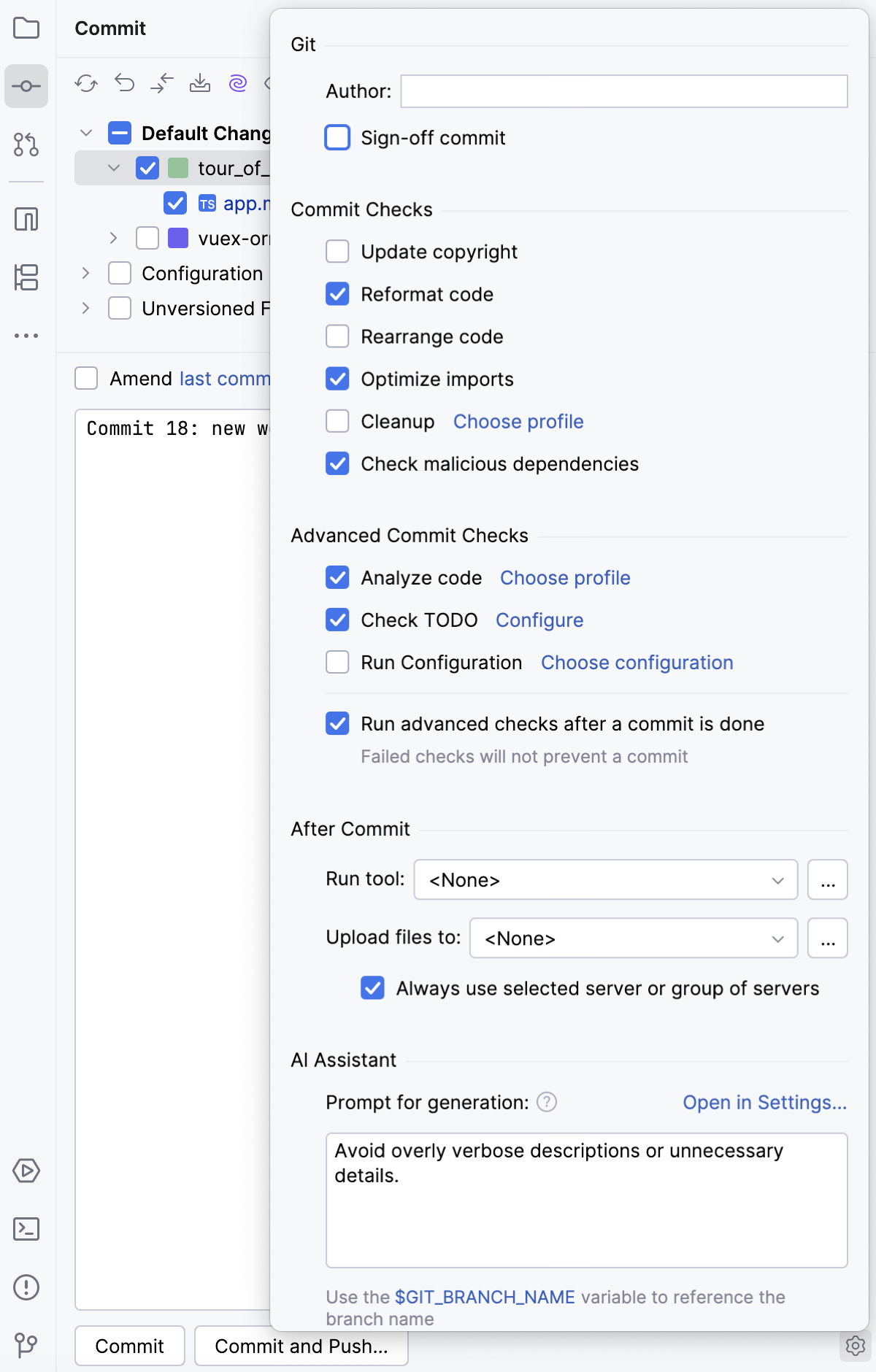Uncheck Check TODO

[337, 620]
